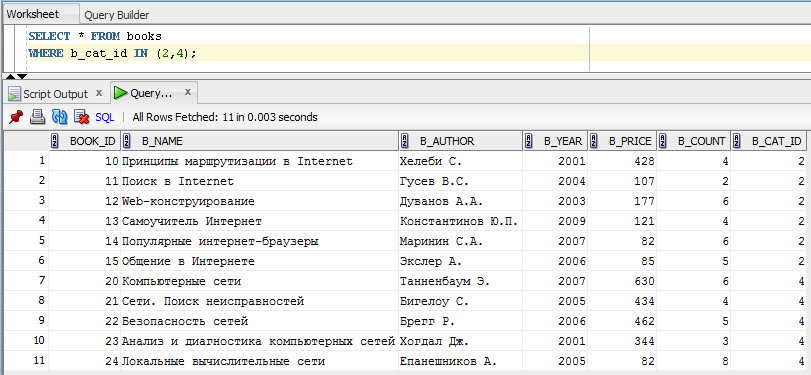Show the SQL statement link
The image size is (811, 375).
(x=104, y=117)
